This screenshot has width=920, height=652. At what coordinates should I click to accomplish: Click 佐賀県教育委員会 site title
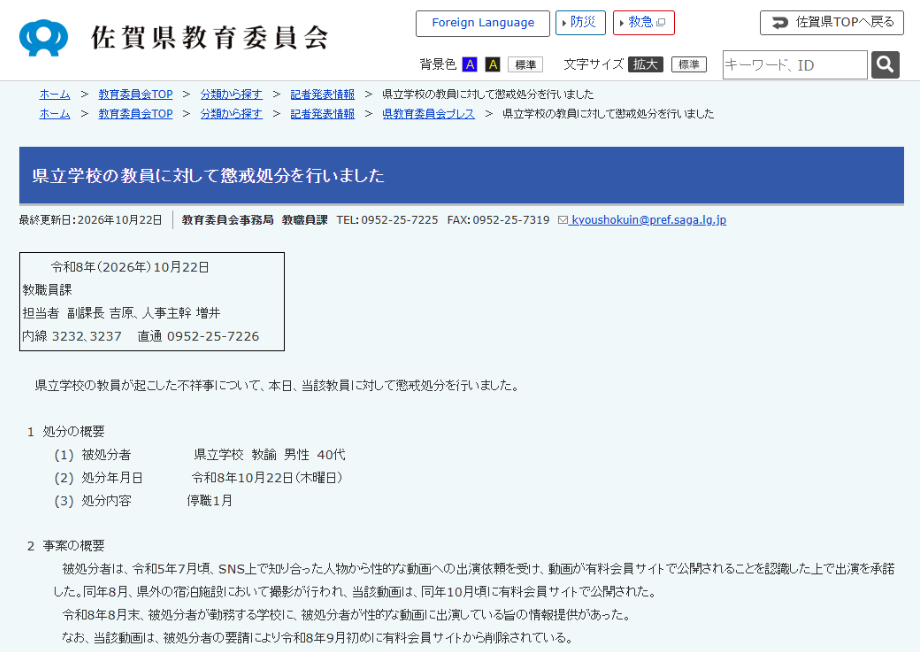coord(209,38)
